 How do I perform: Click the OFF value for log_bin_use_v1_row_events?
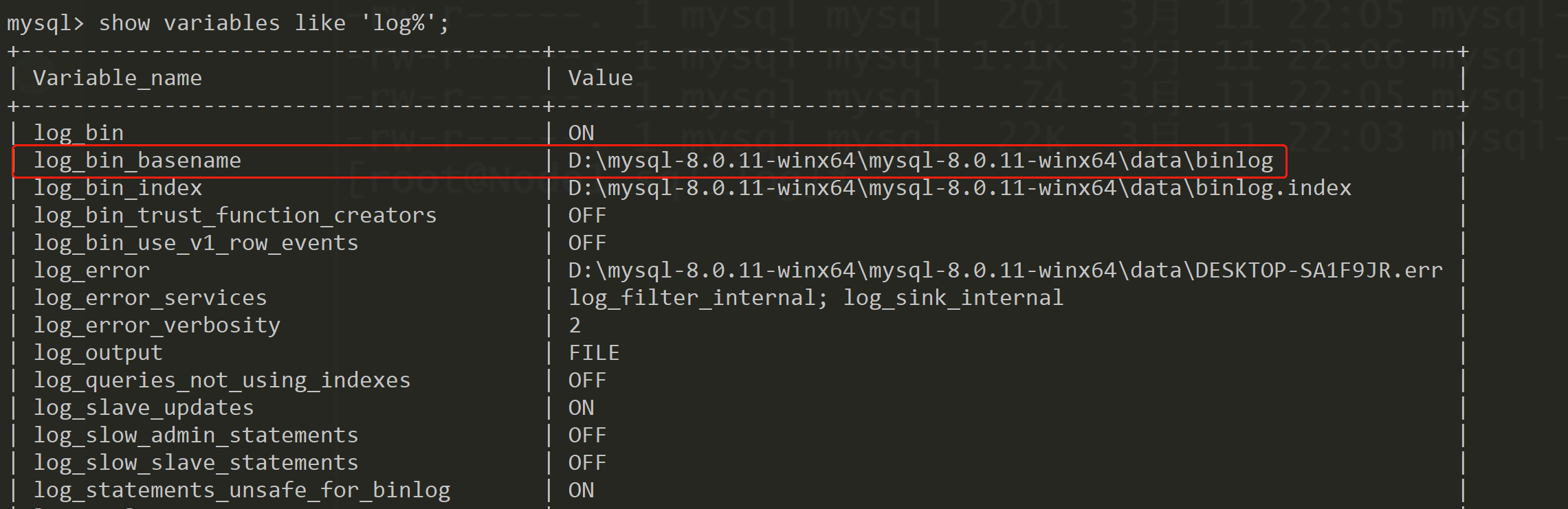click(587, 243)
